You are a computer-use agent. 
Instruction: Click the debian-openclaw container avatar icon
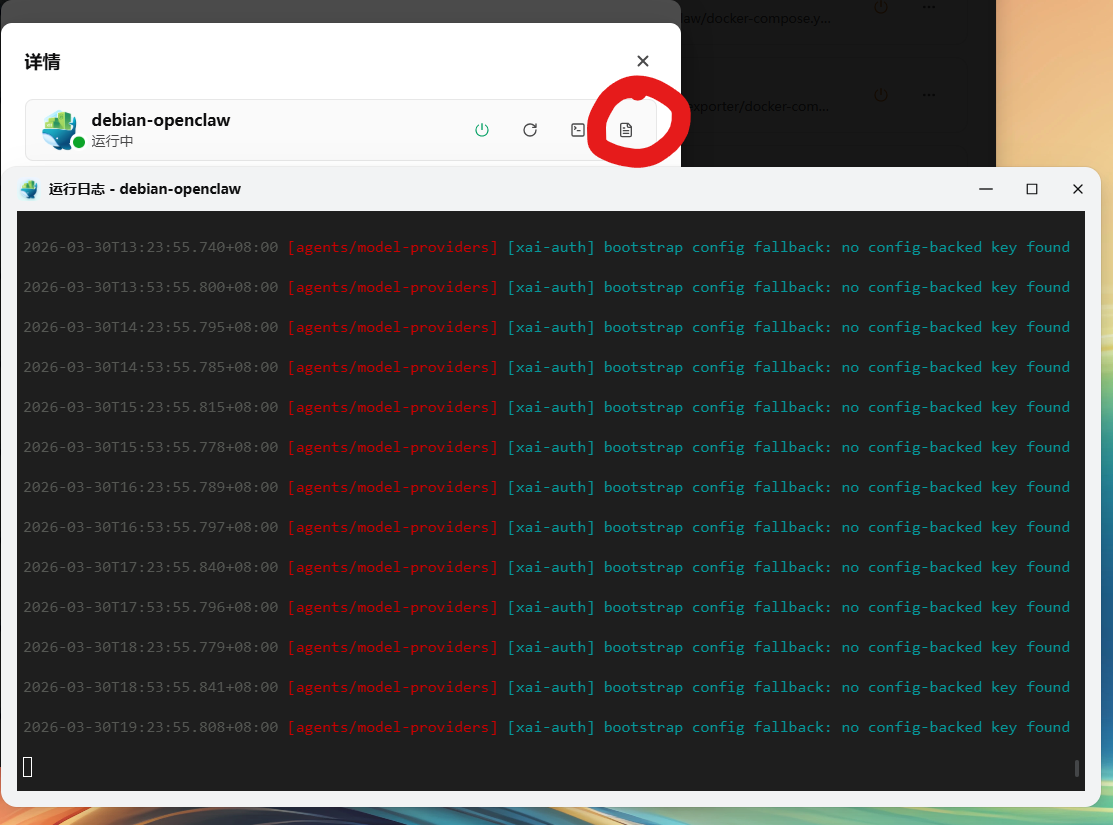[60, 130]
